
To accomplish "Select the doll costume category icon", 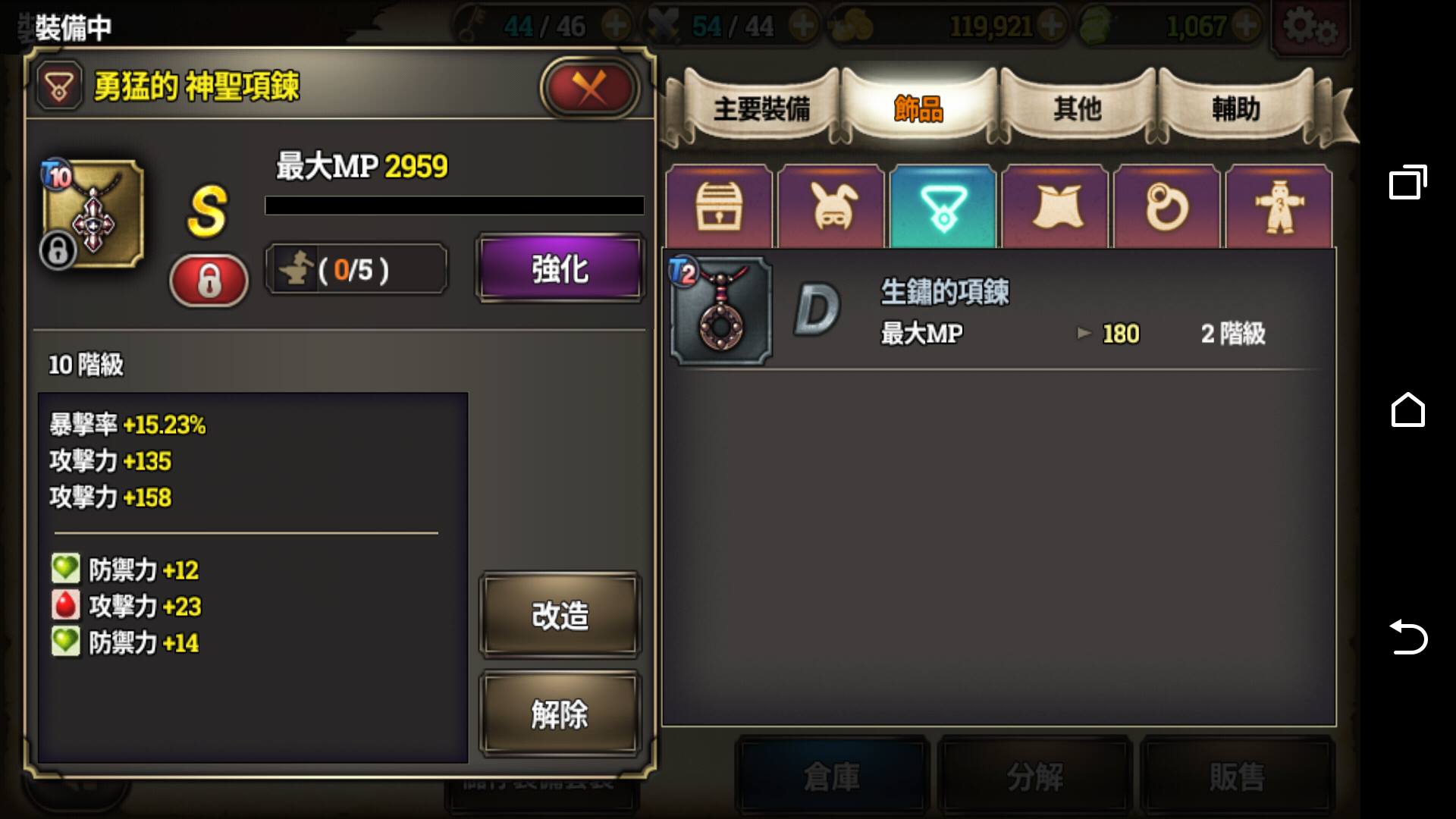I will [x=1279, y=206].
